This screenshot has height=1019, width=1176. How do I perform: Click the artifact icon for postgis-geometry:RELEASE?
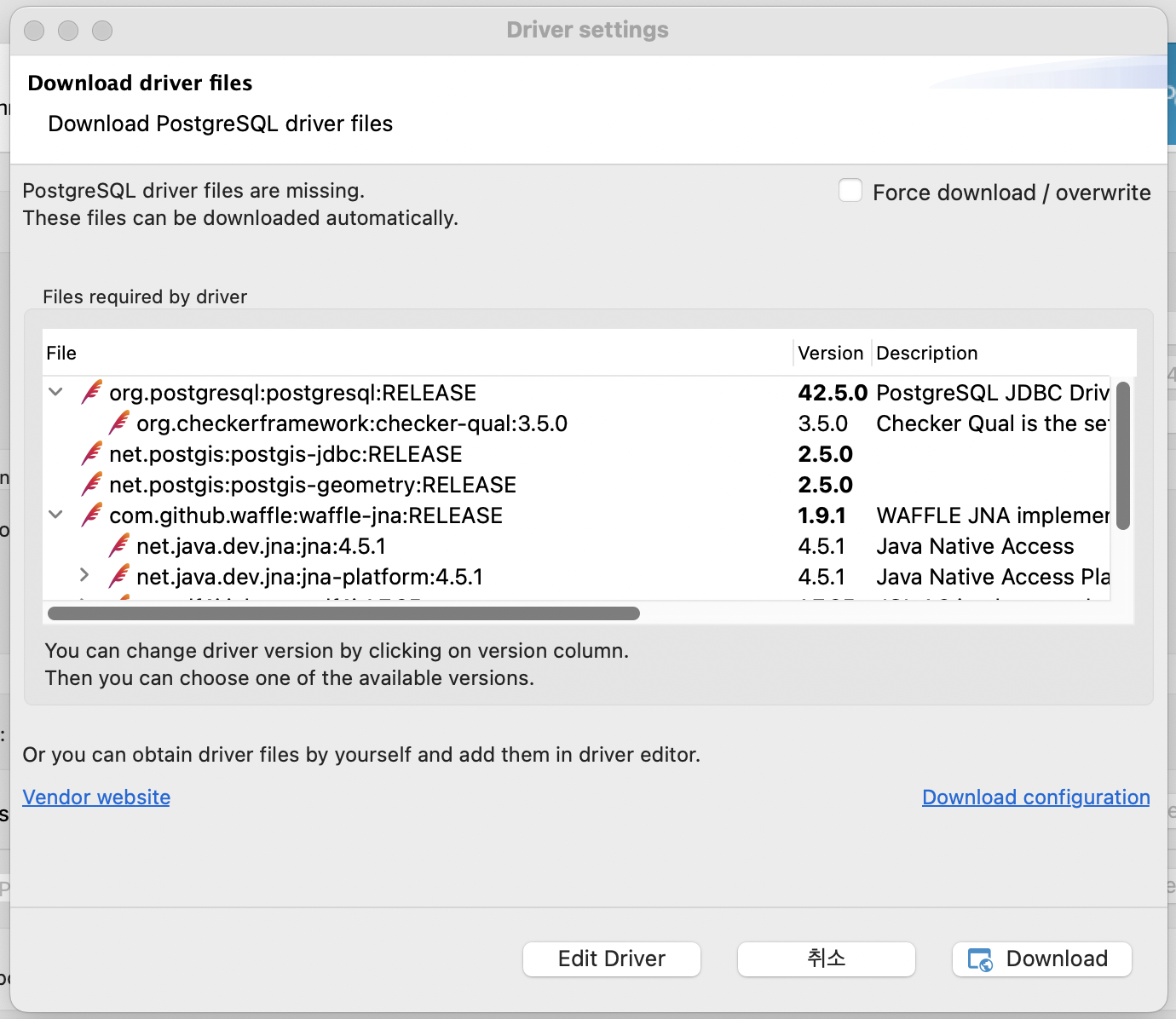pyautogui.click(x=91, y=484)
